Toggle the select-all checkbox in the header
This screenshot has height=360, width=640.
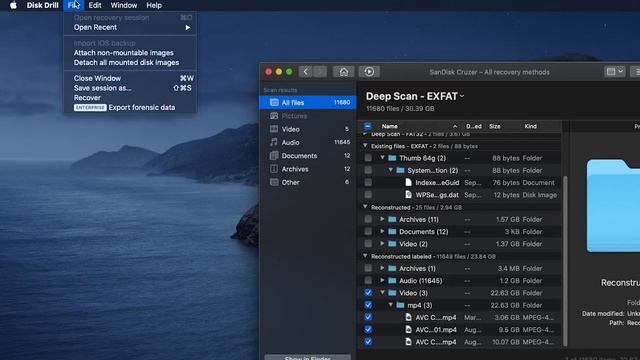[368, 126]
